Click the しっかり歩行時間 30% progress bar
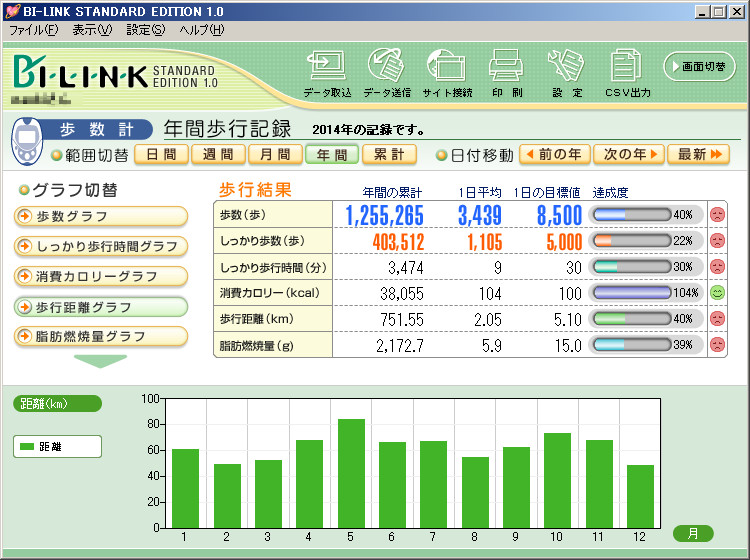Image resolution: width=750 pixels, height=560 pixels. [x=632, y=266]
